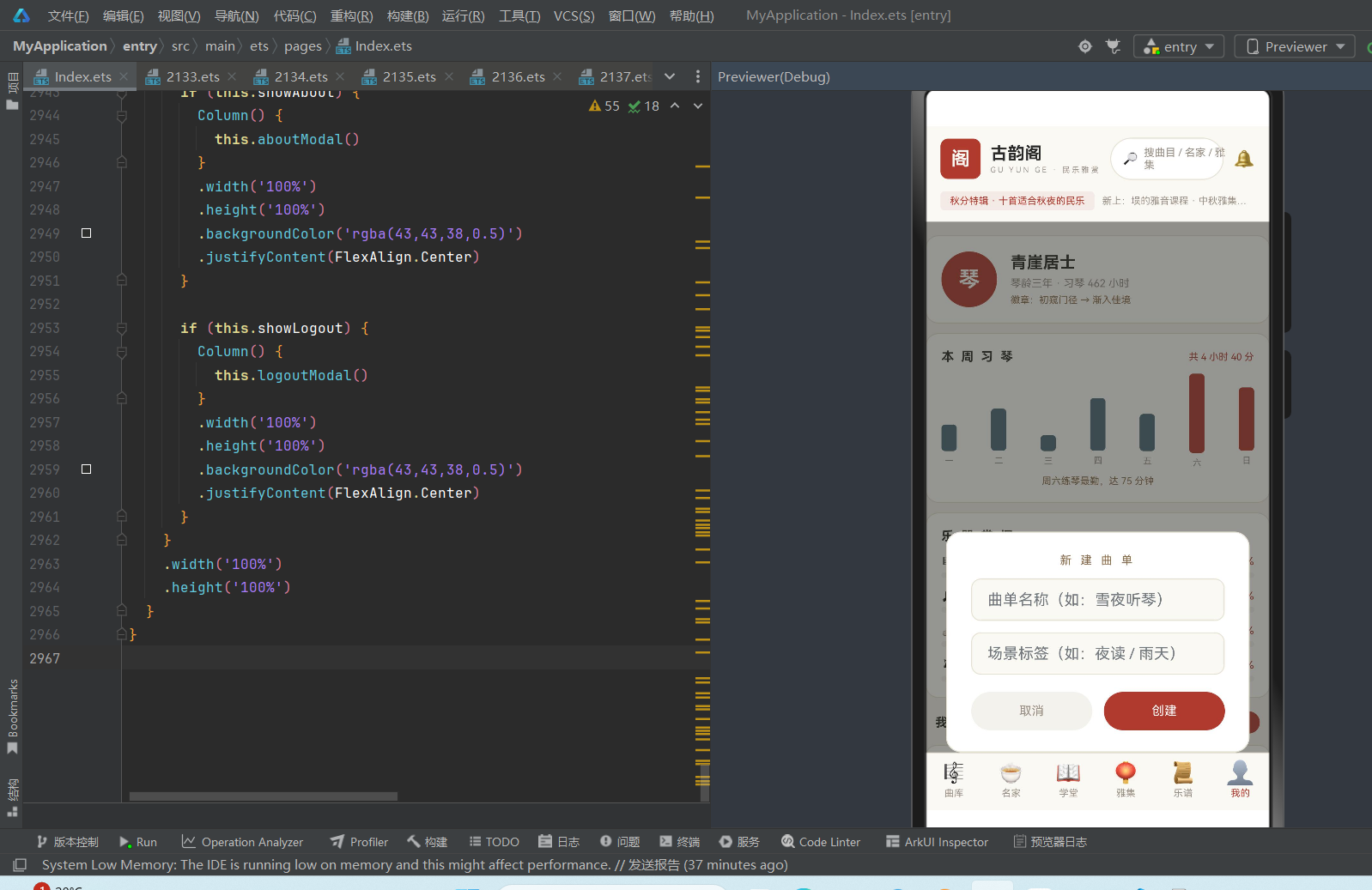Open the 终端 terminal tool window

click(x=679, y=842)
